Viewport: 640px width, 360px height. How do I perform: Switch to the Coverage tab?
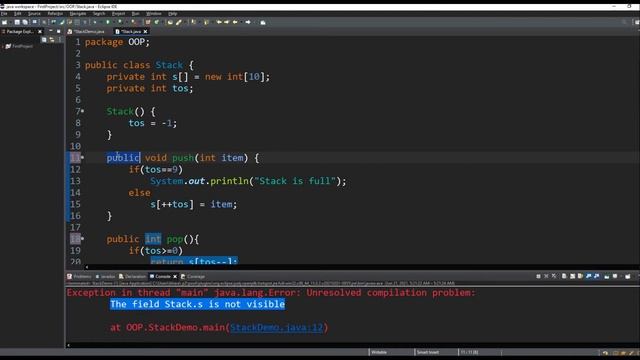pyautogui.click(x=193, y=276)
